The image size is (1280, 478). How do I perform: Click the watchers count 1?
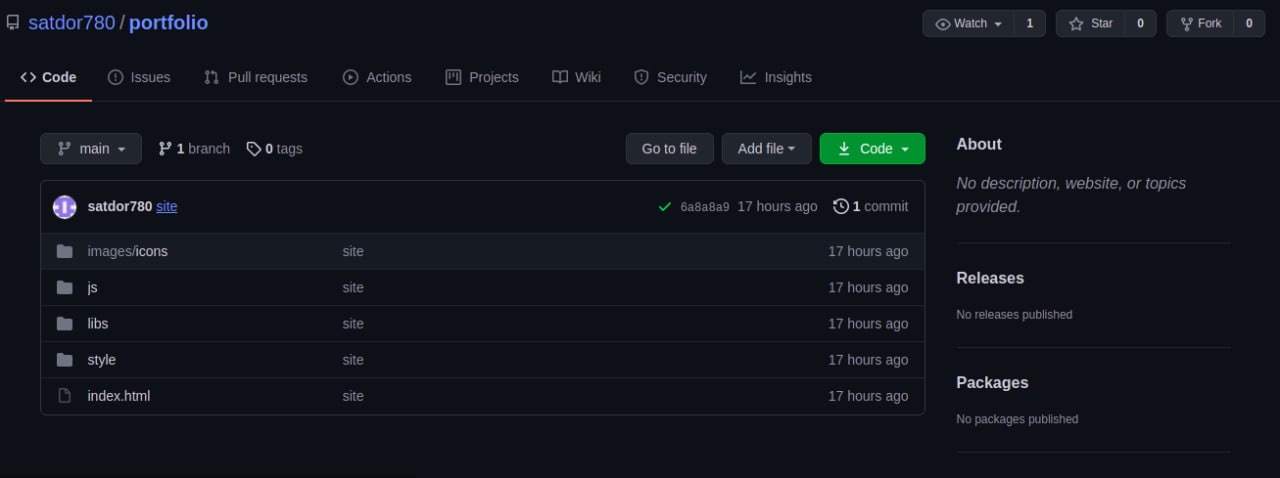pos(1030,23)
